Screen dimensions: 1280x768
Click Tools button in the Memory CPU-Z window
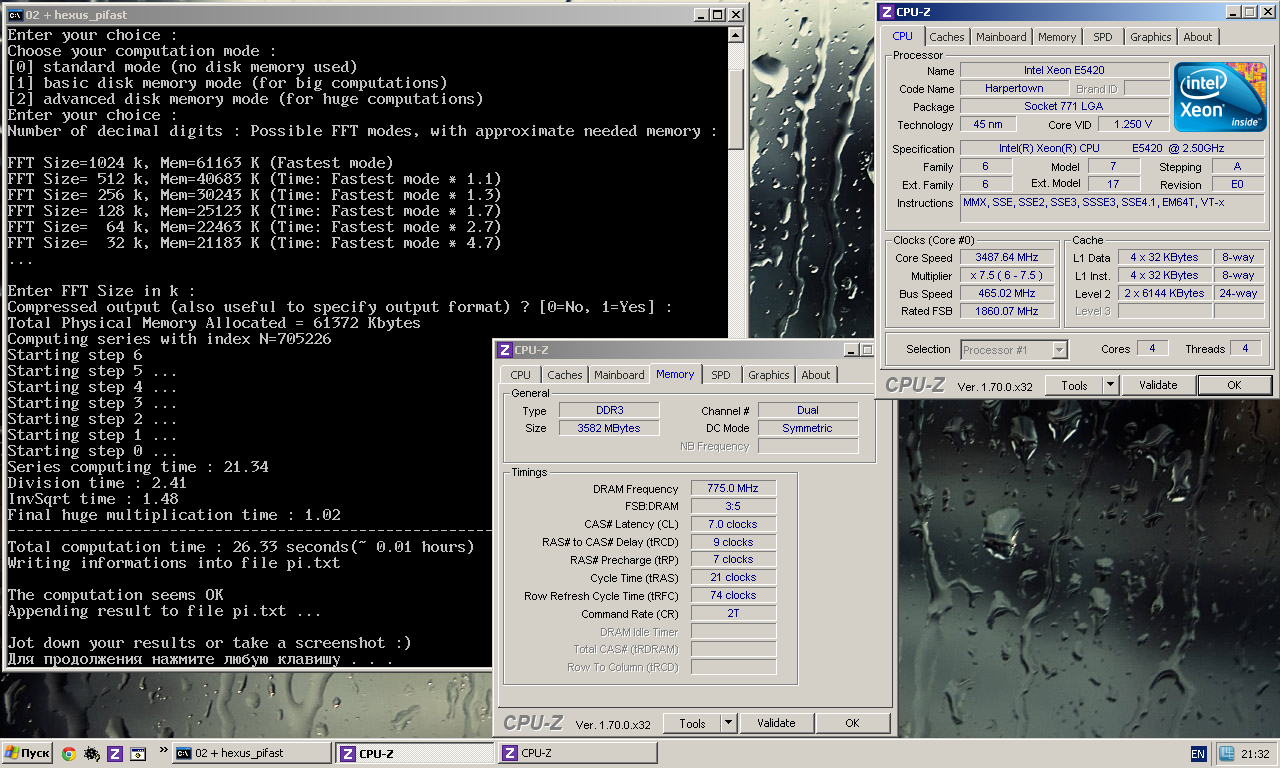(692, 723)
